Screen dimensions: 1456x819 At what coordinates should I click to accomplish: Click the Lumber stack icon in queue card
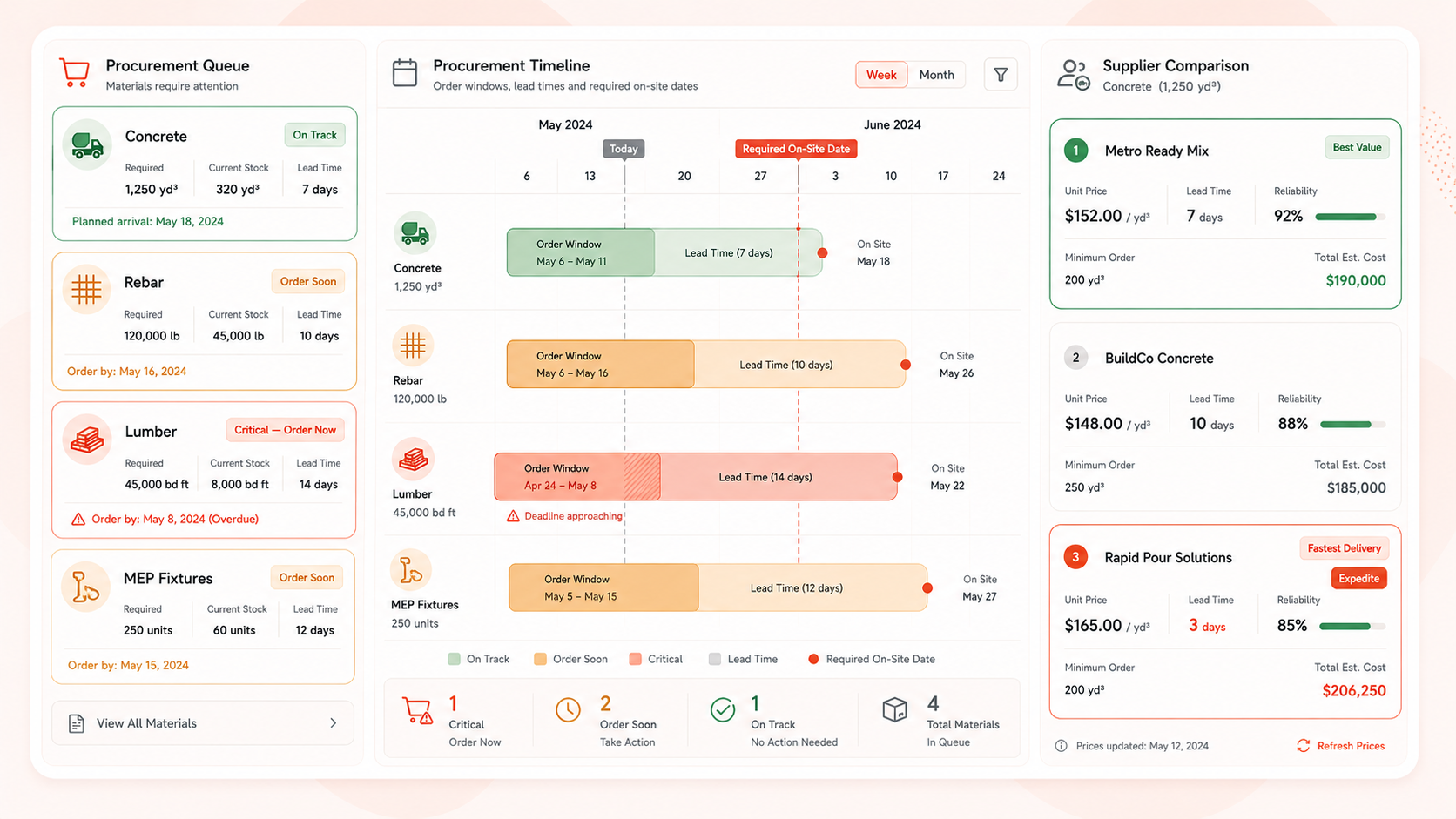tap(86, 440)
